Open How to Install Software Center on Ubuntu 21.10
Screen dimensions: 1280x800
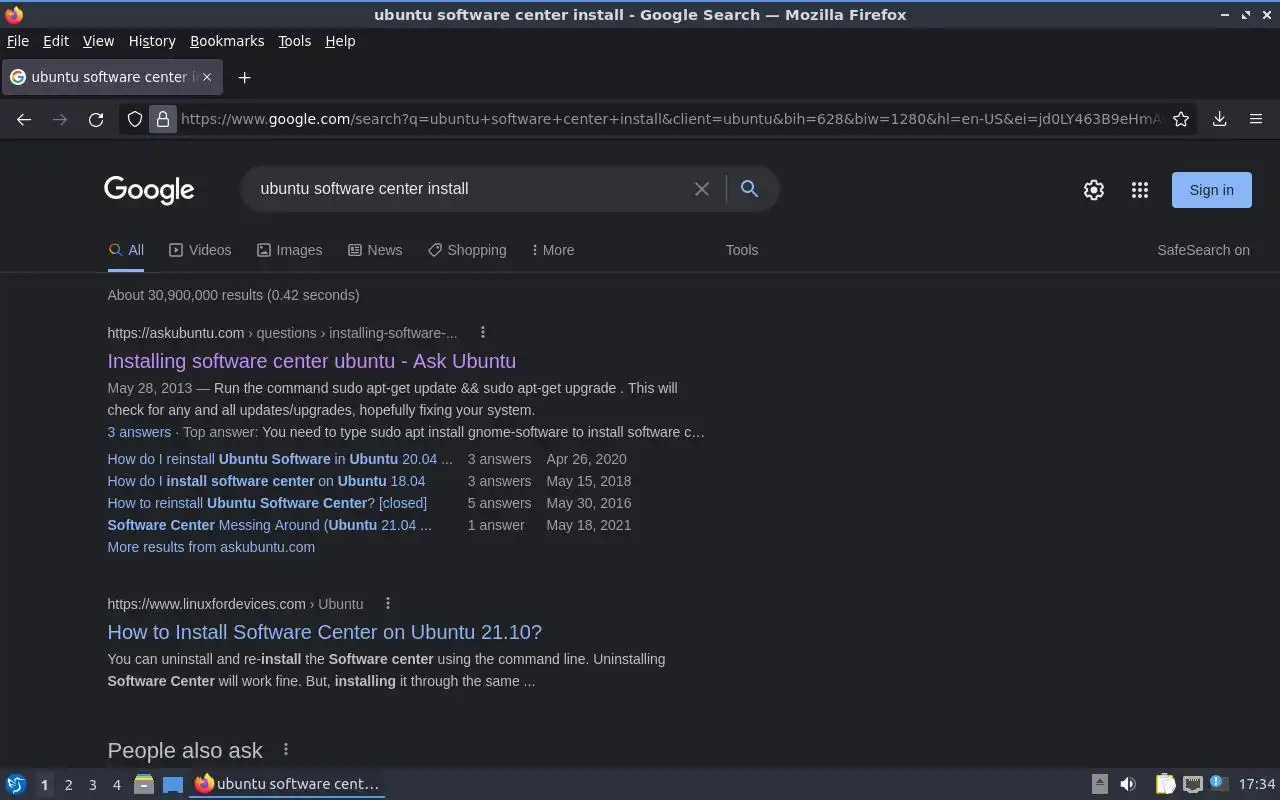325,632
